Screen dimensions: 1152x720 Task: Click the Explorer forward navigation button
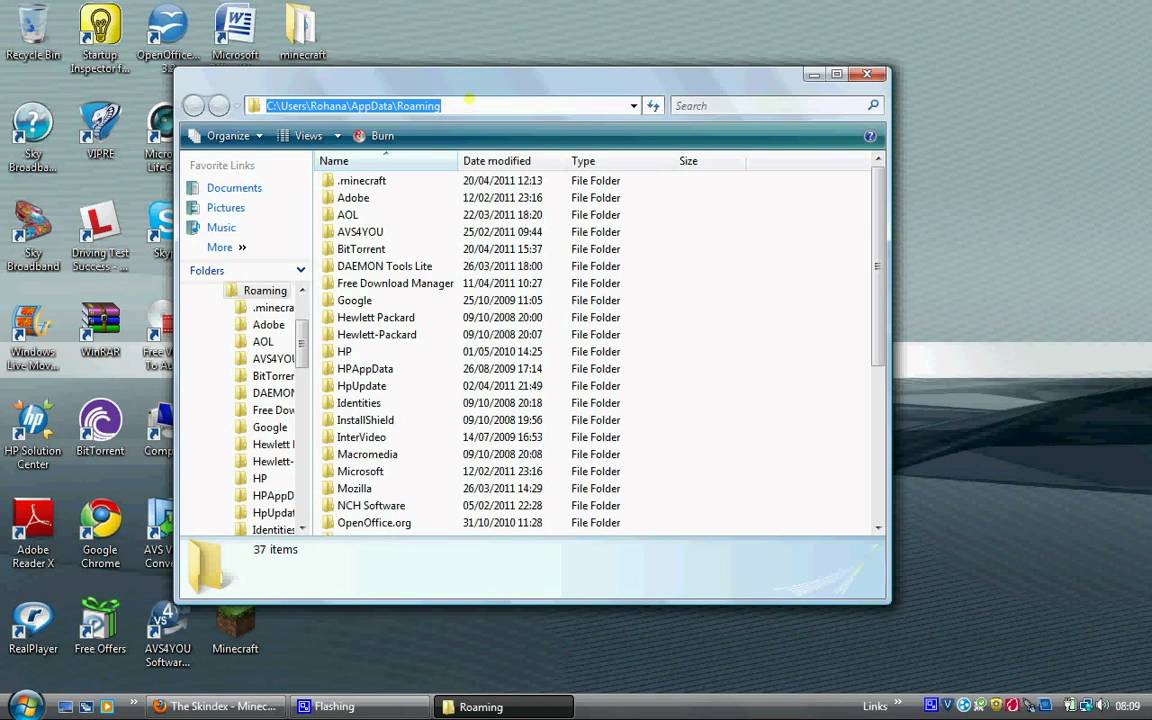coord(219,106)
